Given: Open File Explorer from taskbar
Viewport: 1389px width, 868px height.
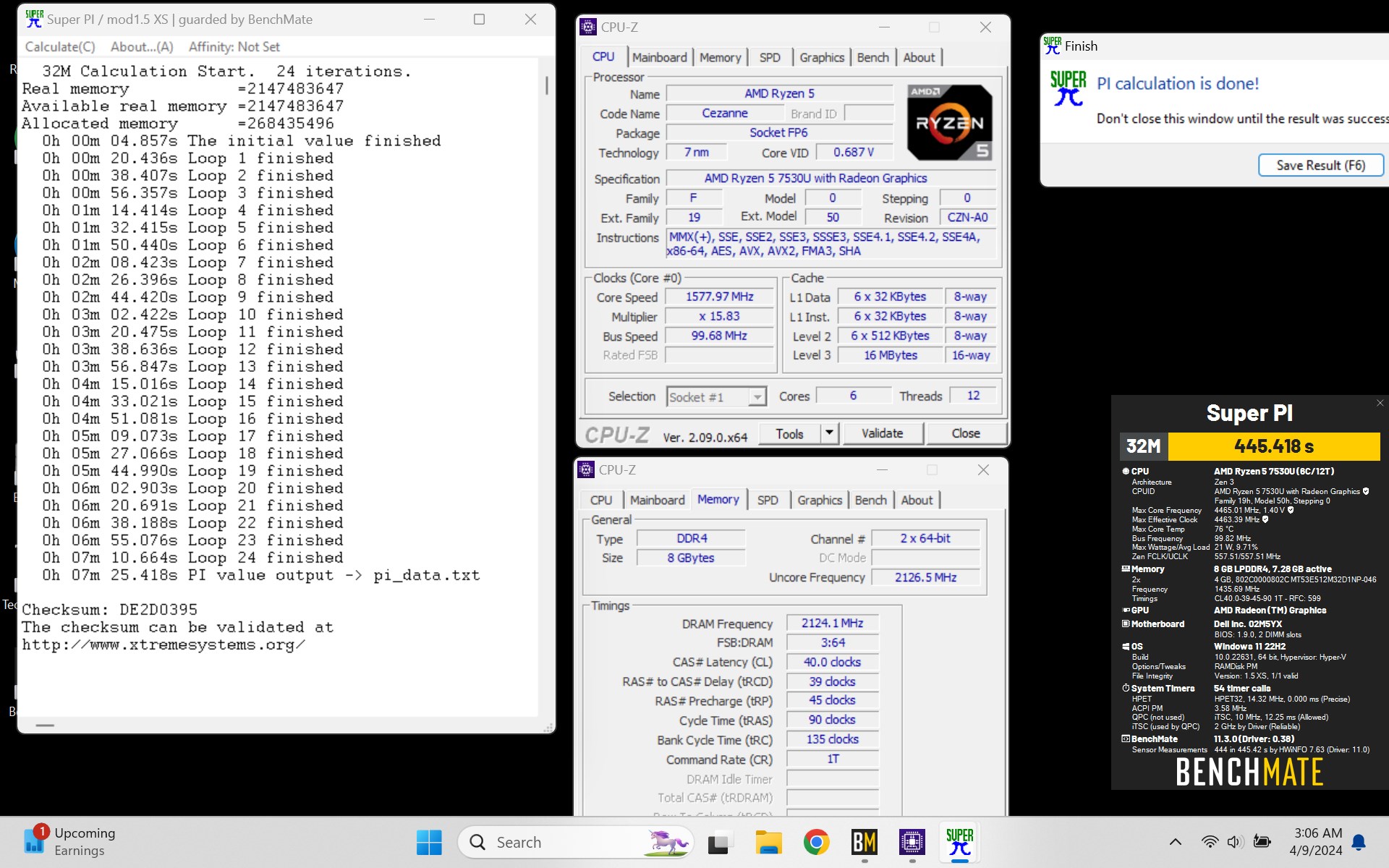Looking at the screenshot, I should point(768,842).
